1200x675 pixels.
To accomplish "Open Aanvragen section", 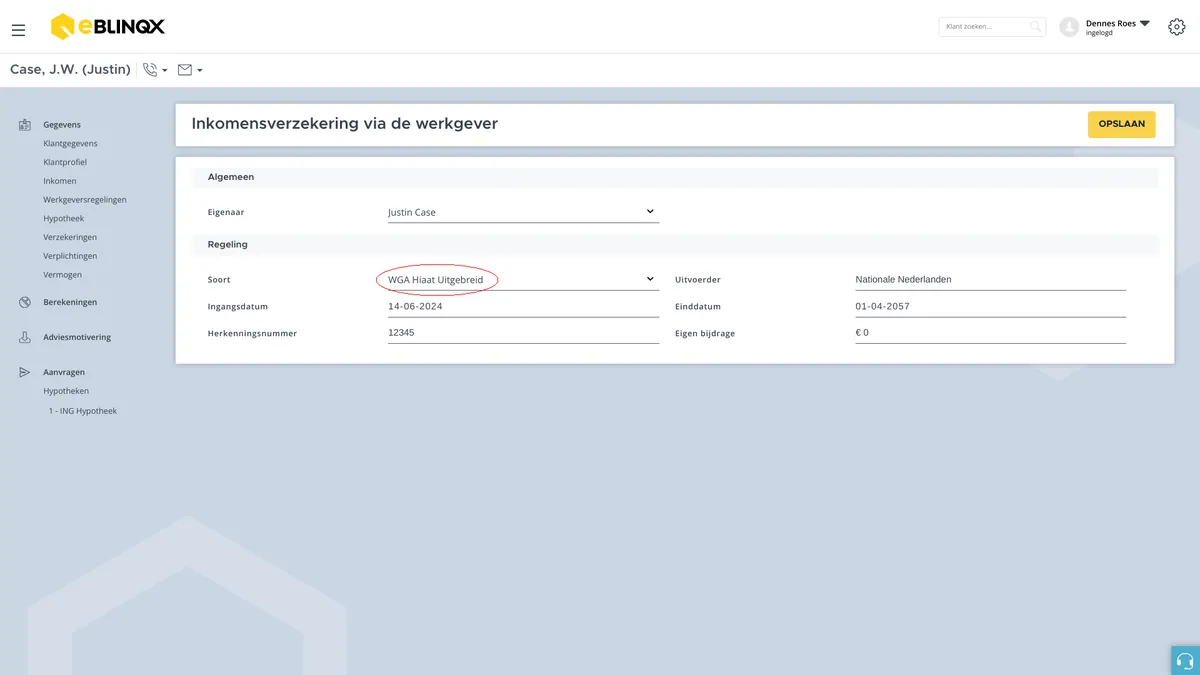I will click(x=64, y=372).
